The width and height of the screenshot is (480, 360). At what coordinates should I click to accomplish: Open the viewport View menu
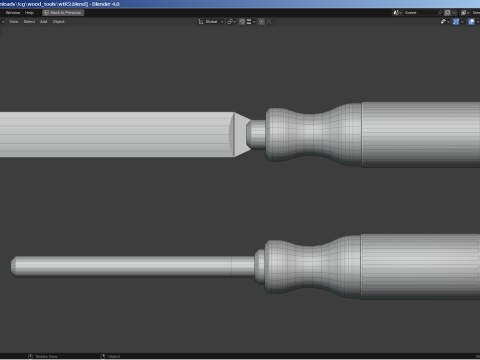click(14, 22)
